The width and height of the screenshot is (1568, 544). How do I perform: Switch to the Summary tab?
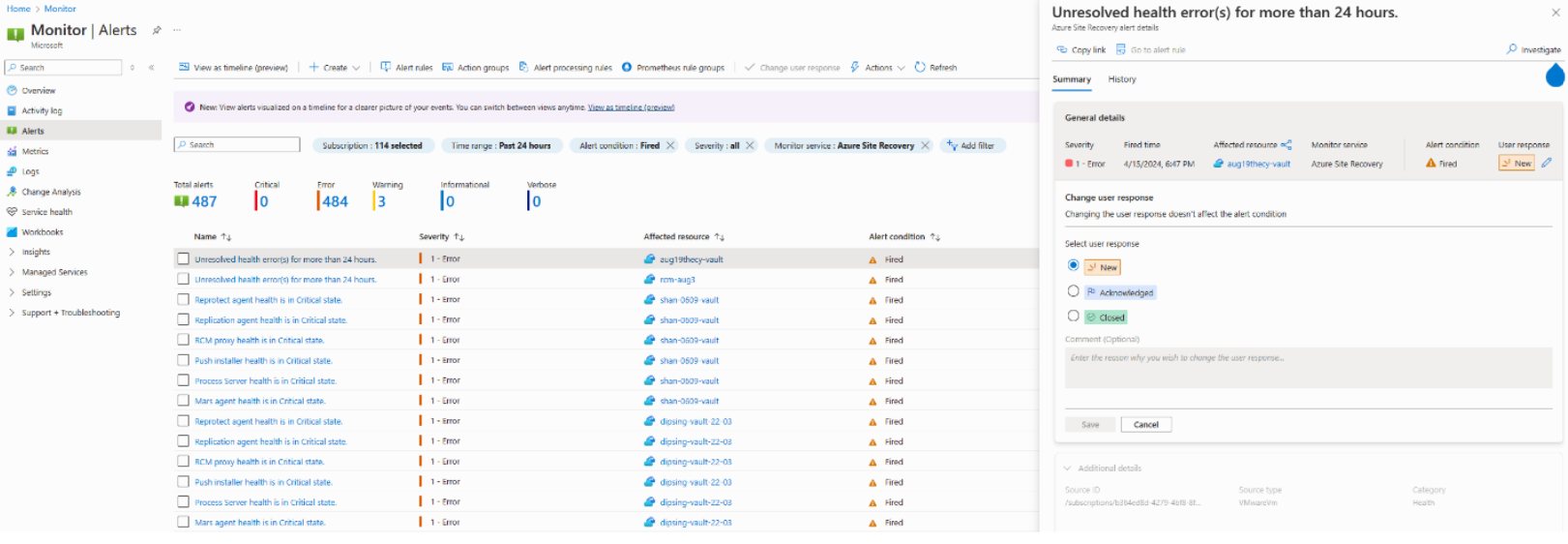[1072, 79]
